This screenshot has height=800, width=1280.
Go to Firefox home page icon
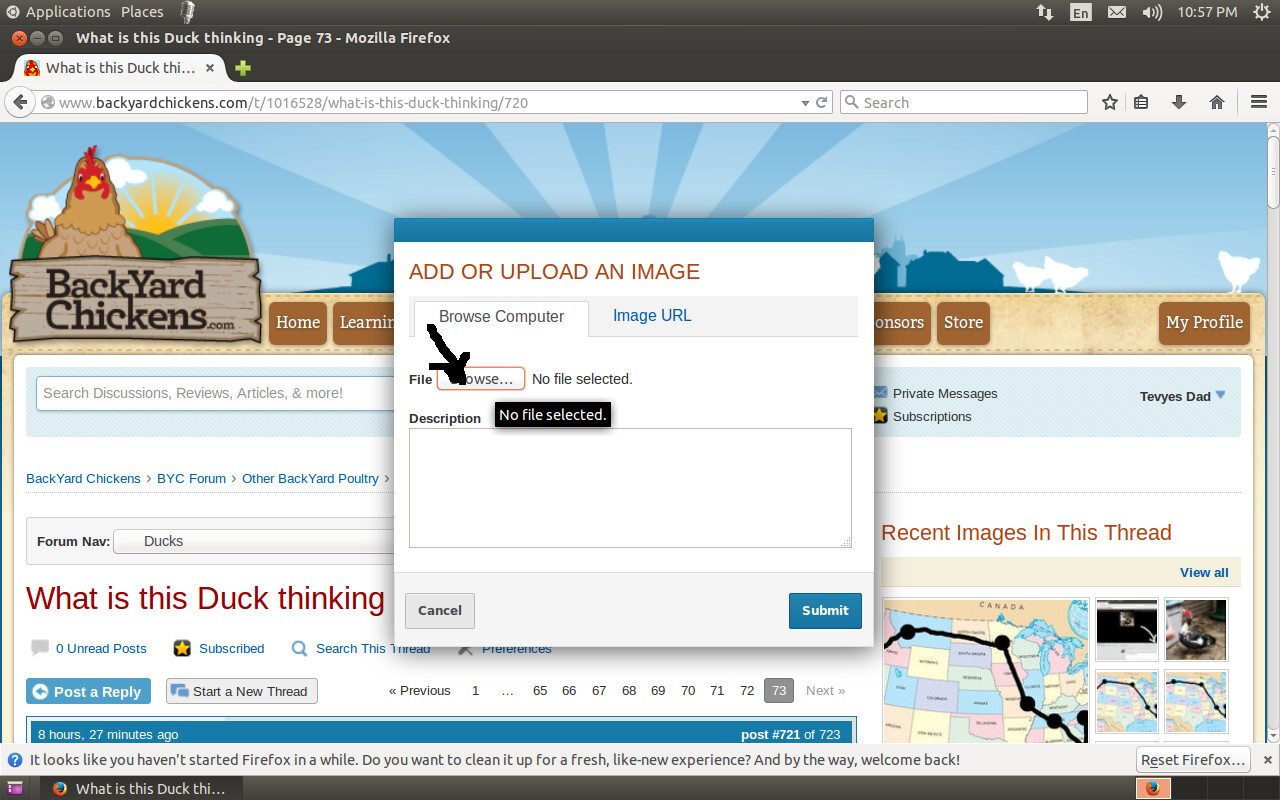point(1217,102)
